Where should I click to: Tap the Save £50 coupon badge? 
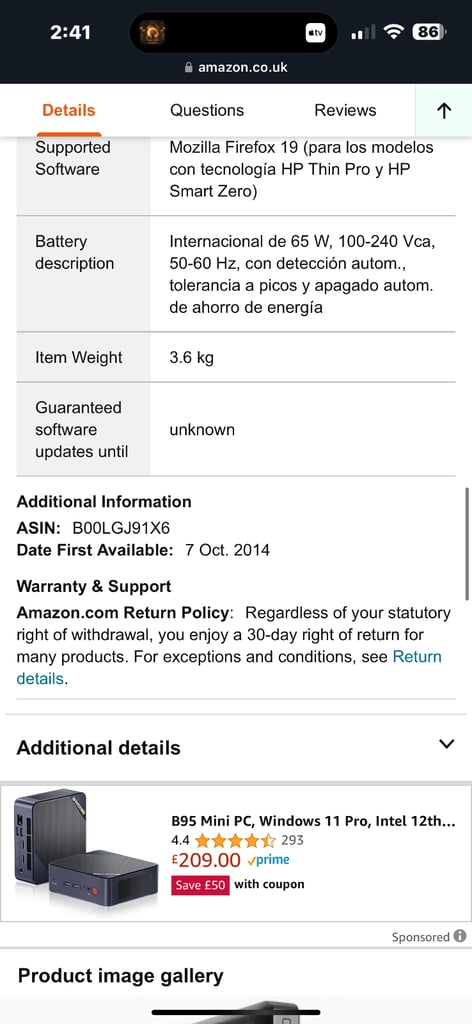point(201,885)
